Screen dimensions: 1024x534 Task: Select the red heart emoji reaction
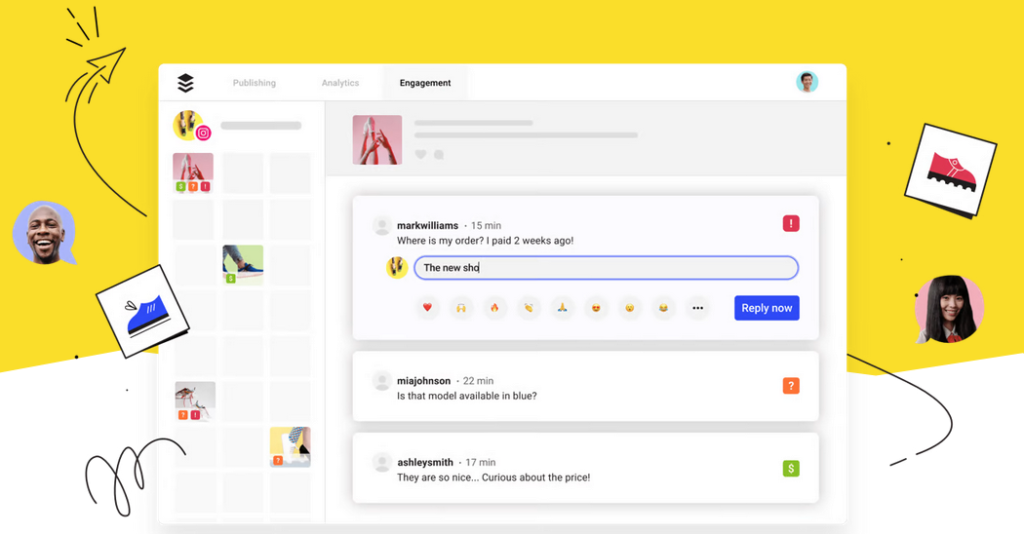pos(428,308)
